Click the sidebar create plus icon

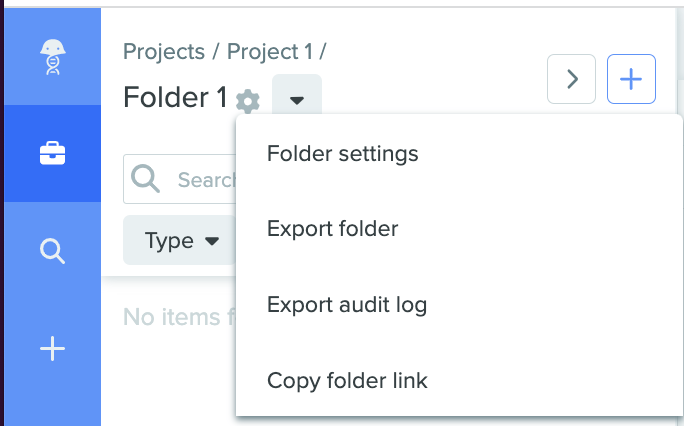[52, 348]
